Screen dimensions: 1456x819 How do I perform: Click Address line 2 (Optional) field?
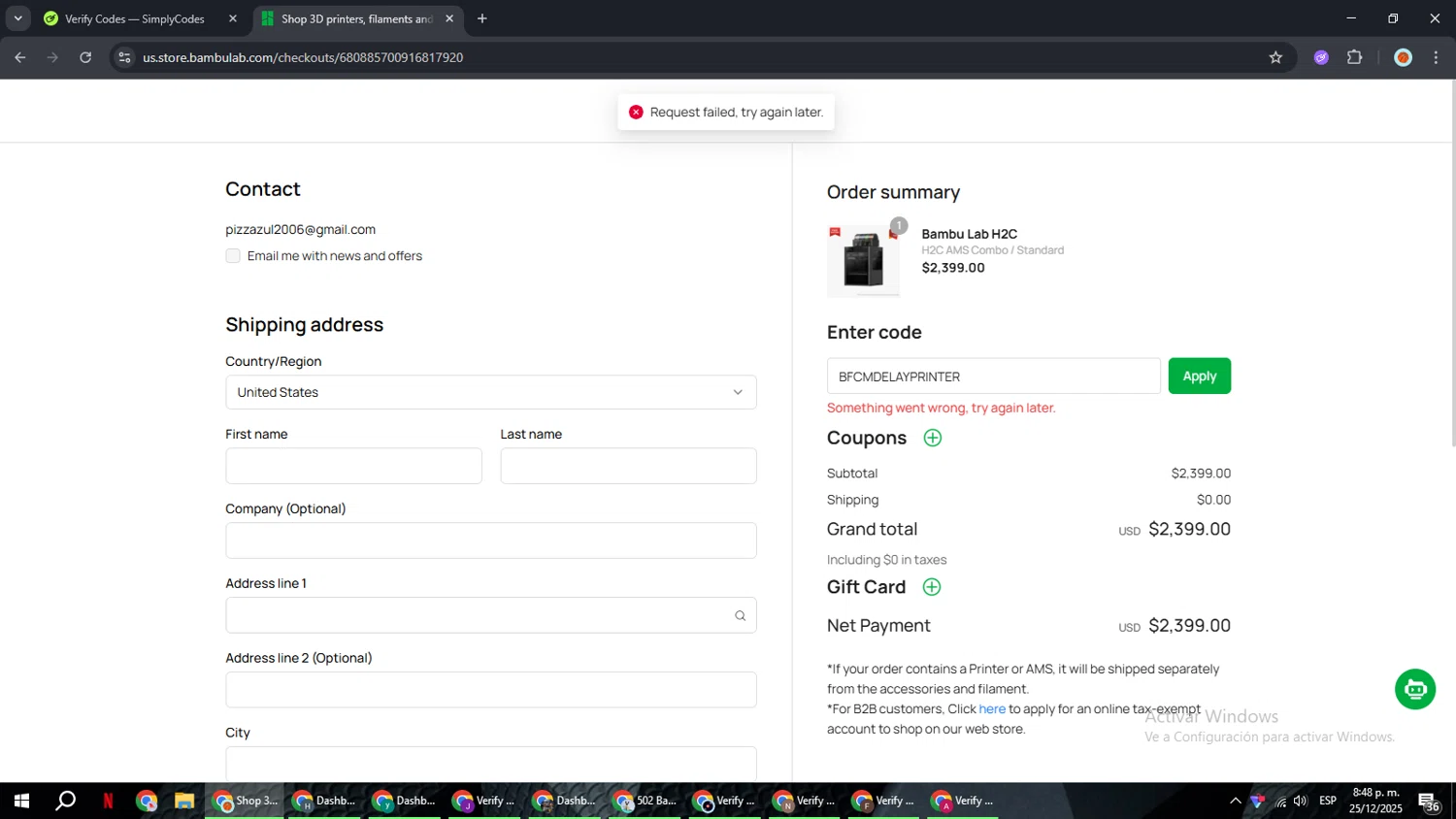tap(491, 690)
